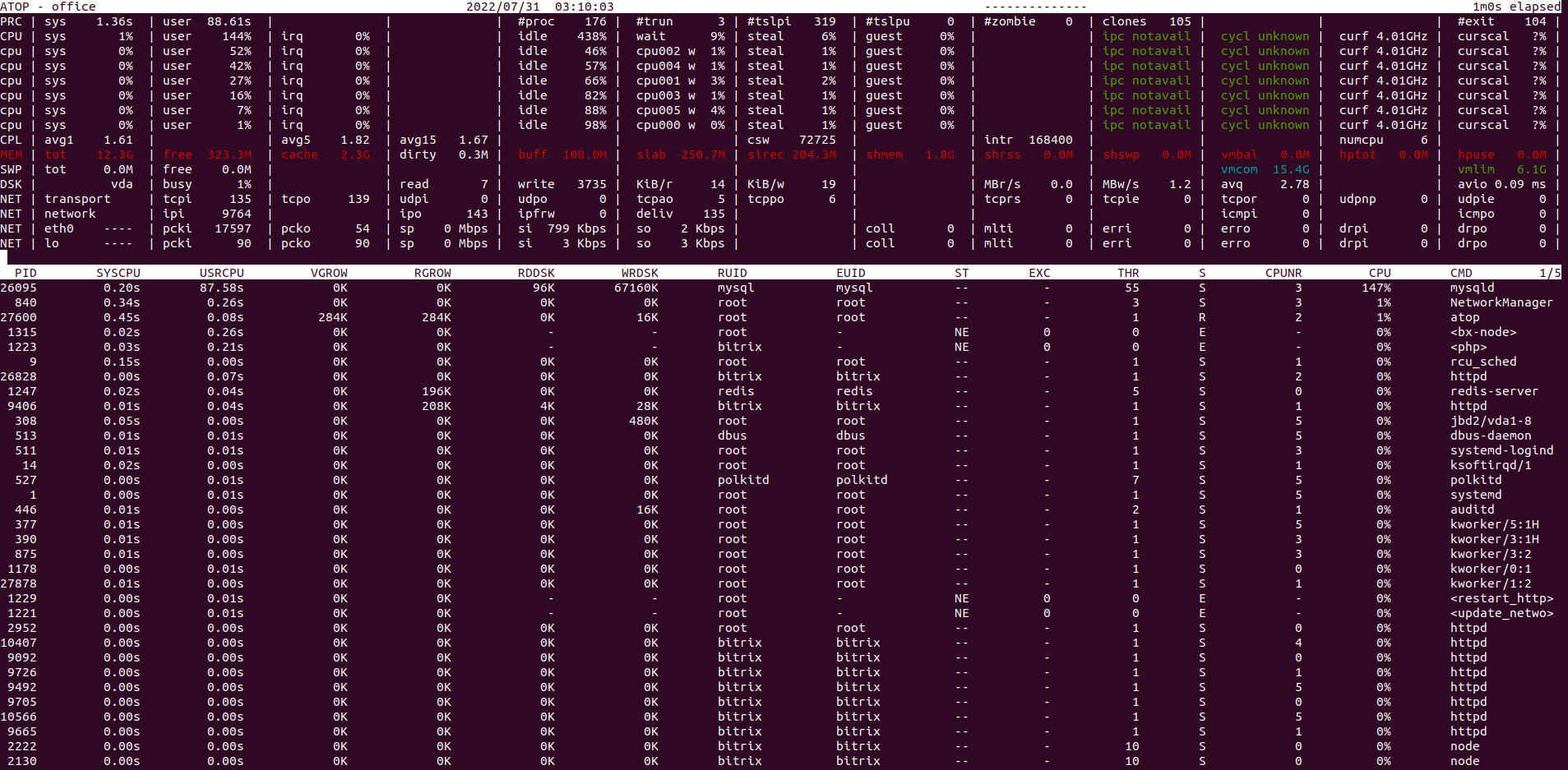
Task: Click the <php> process entry
Action: pos(1469,347)
